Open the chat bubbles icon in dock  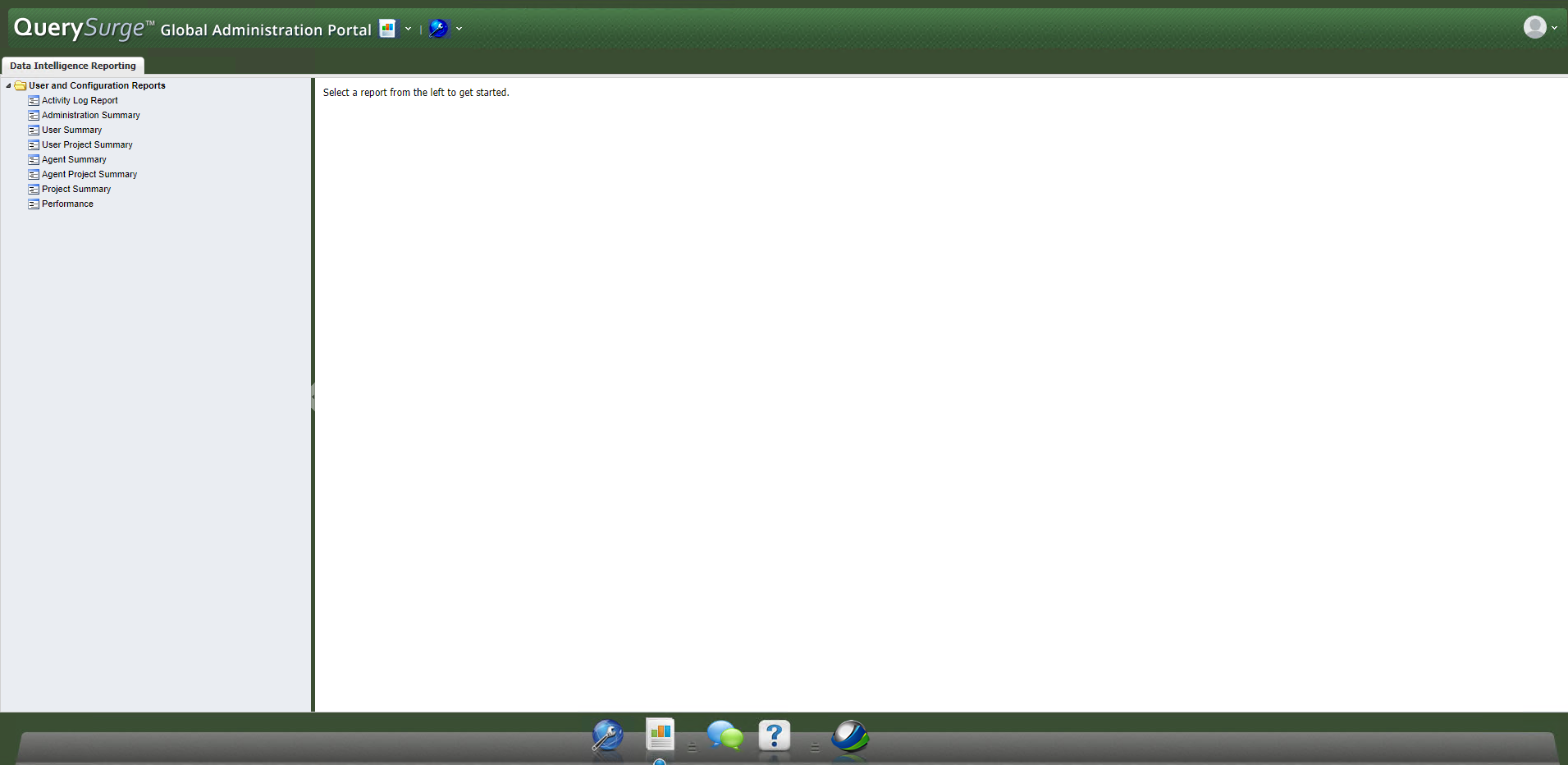point(725,735)
